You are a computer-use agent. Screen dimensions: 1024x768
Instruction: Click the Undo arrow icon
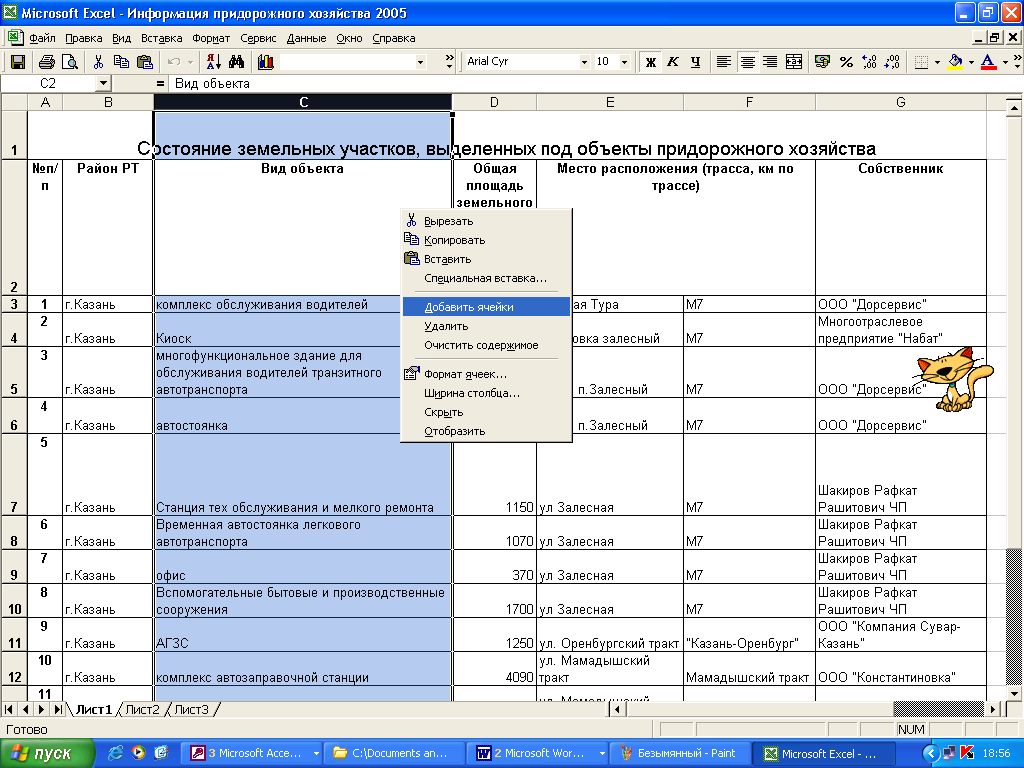tap(174, 62)
